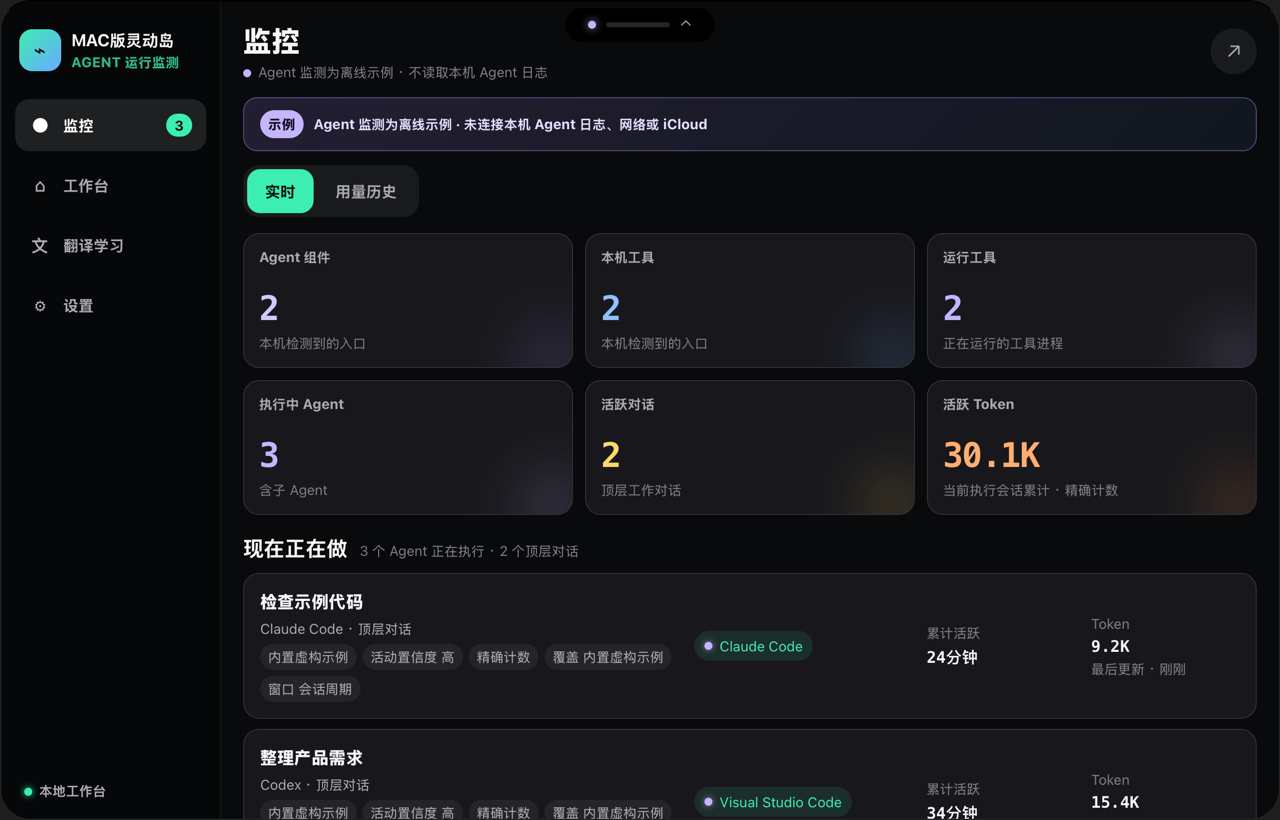Click the Codex · 顶层对话 subtitle

(314, 785)
